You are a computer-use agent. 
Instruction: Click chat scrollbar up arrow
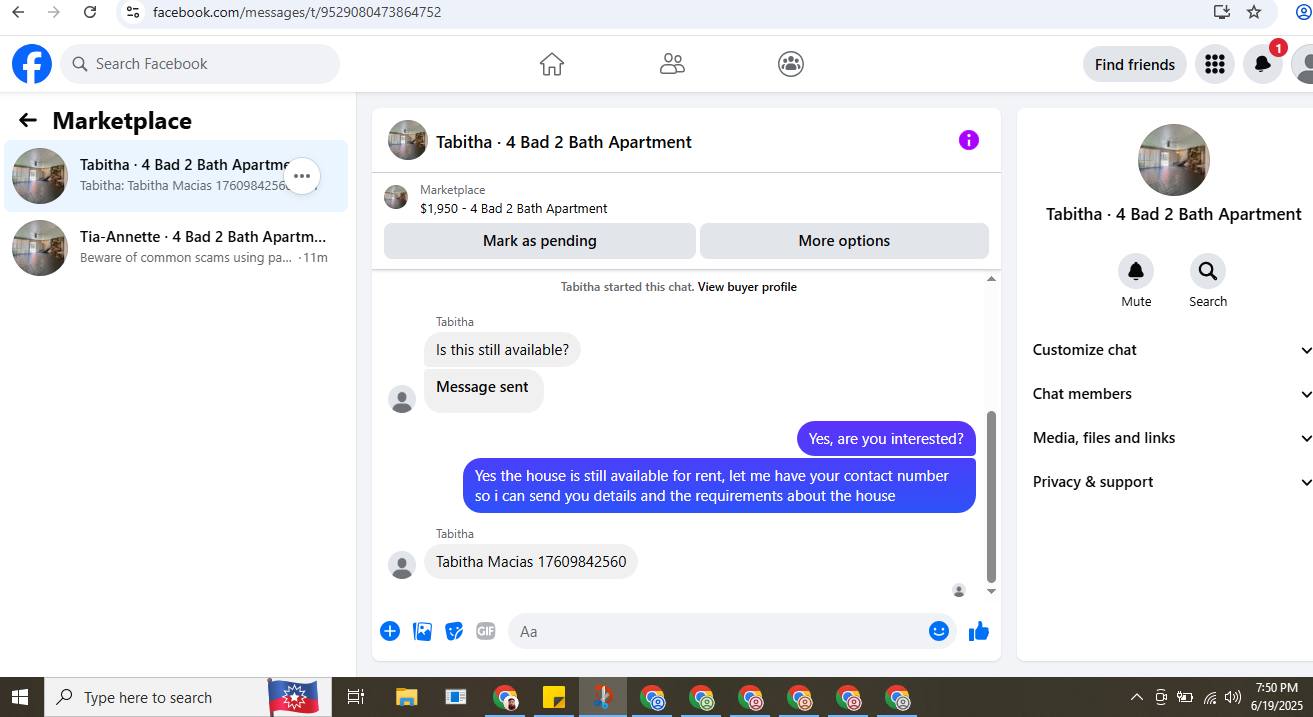[x=992, y=279]
